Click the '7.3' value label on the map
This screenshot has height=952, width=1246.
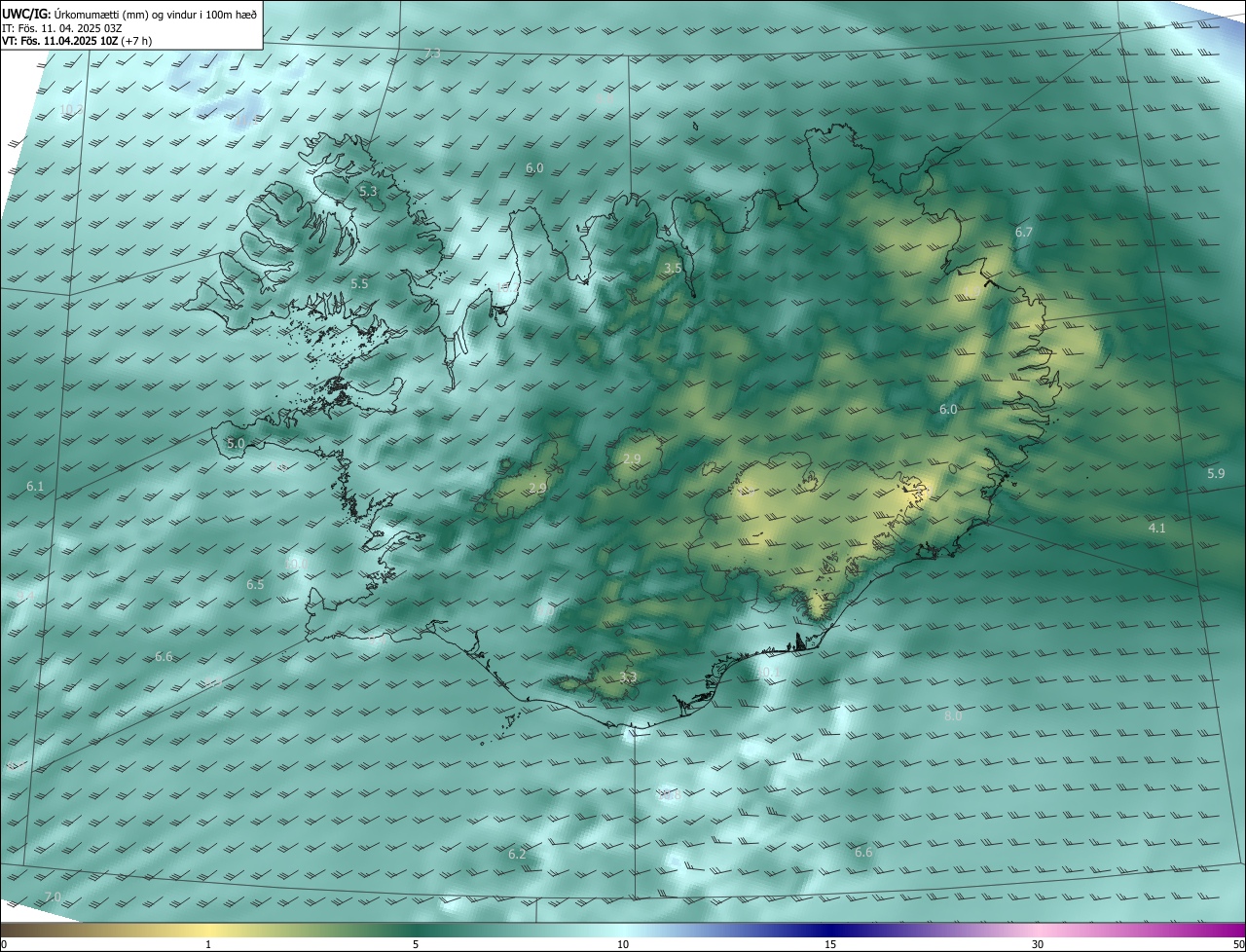(433, 53)
